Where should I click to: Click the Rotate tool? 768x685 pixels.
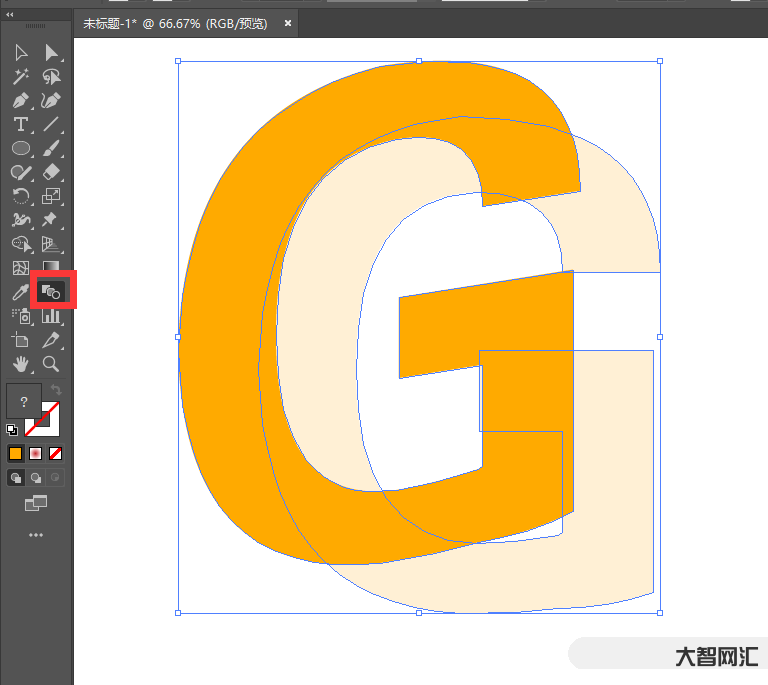pyautogui.click(x=21, y=197)
